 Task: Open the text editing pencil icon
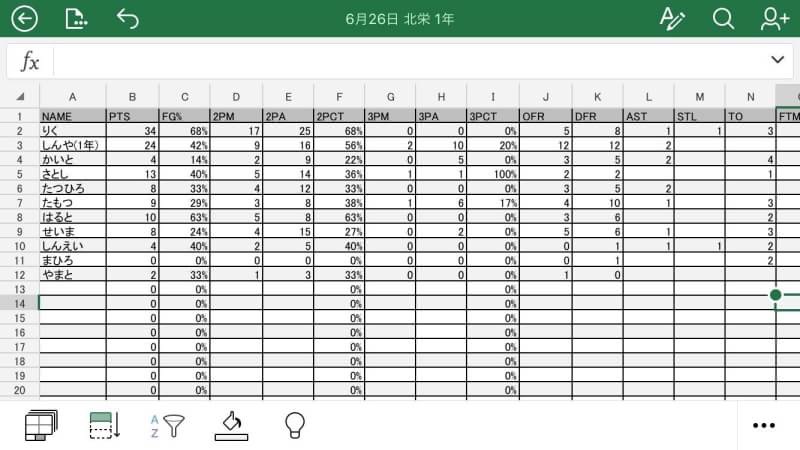(672, 19)
